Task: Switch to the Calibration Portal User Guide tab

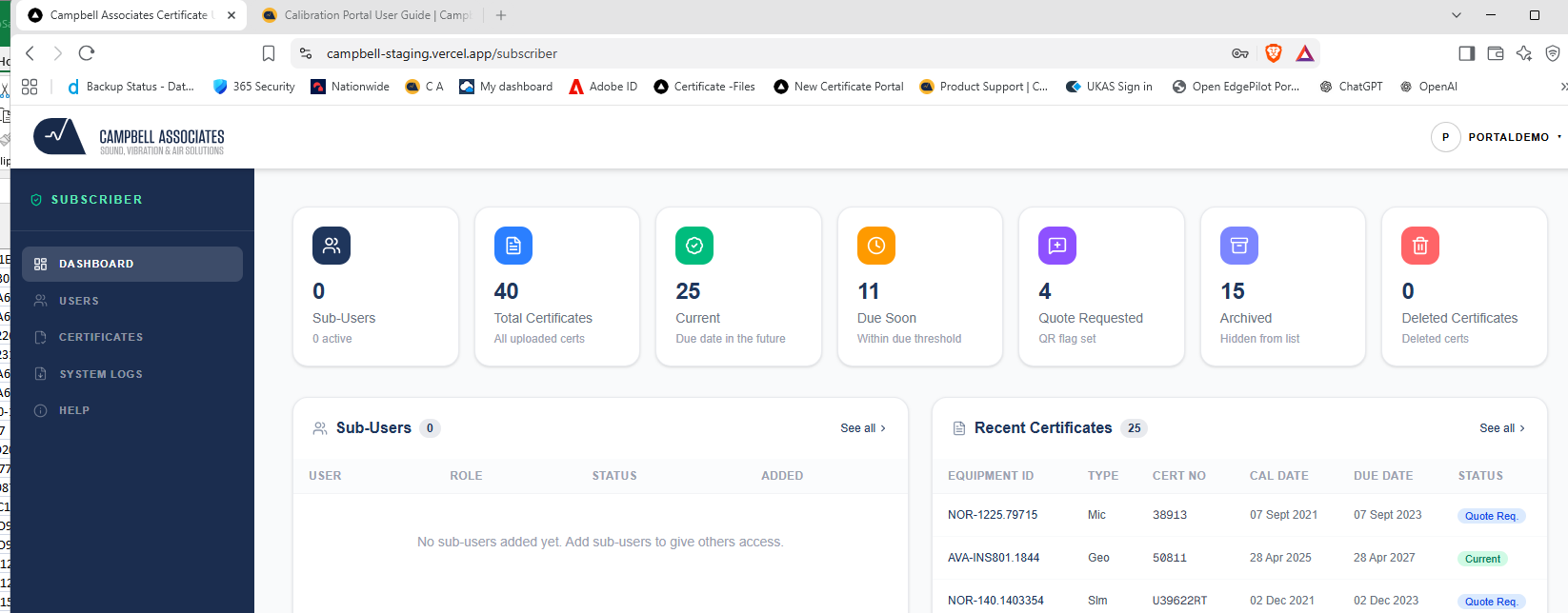Action: point(367,15)
